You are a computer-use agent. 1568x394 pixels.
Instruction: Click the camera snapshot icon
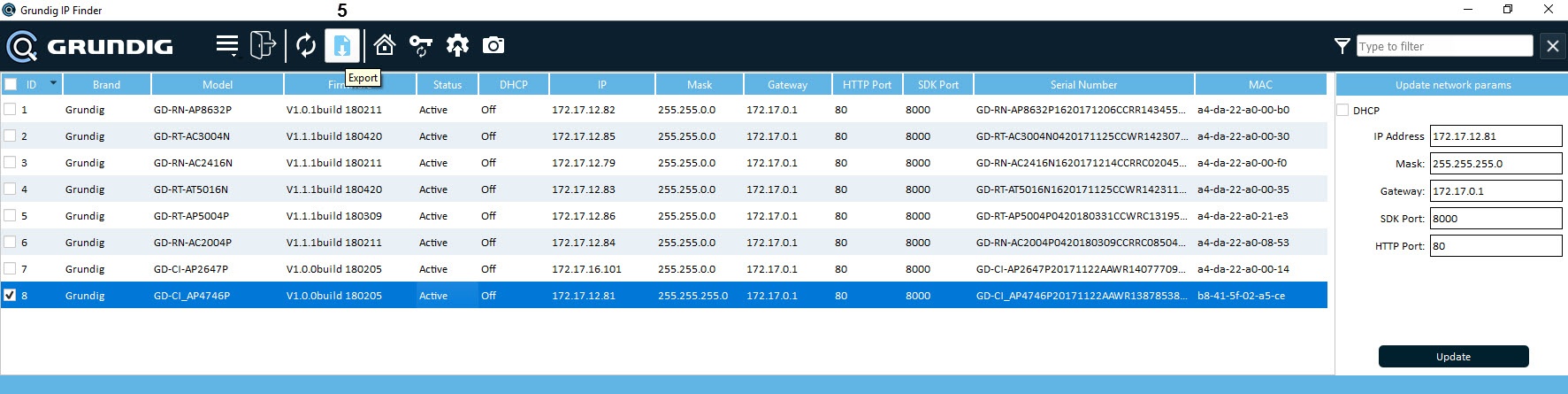[493, 45]
